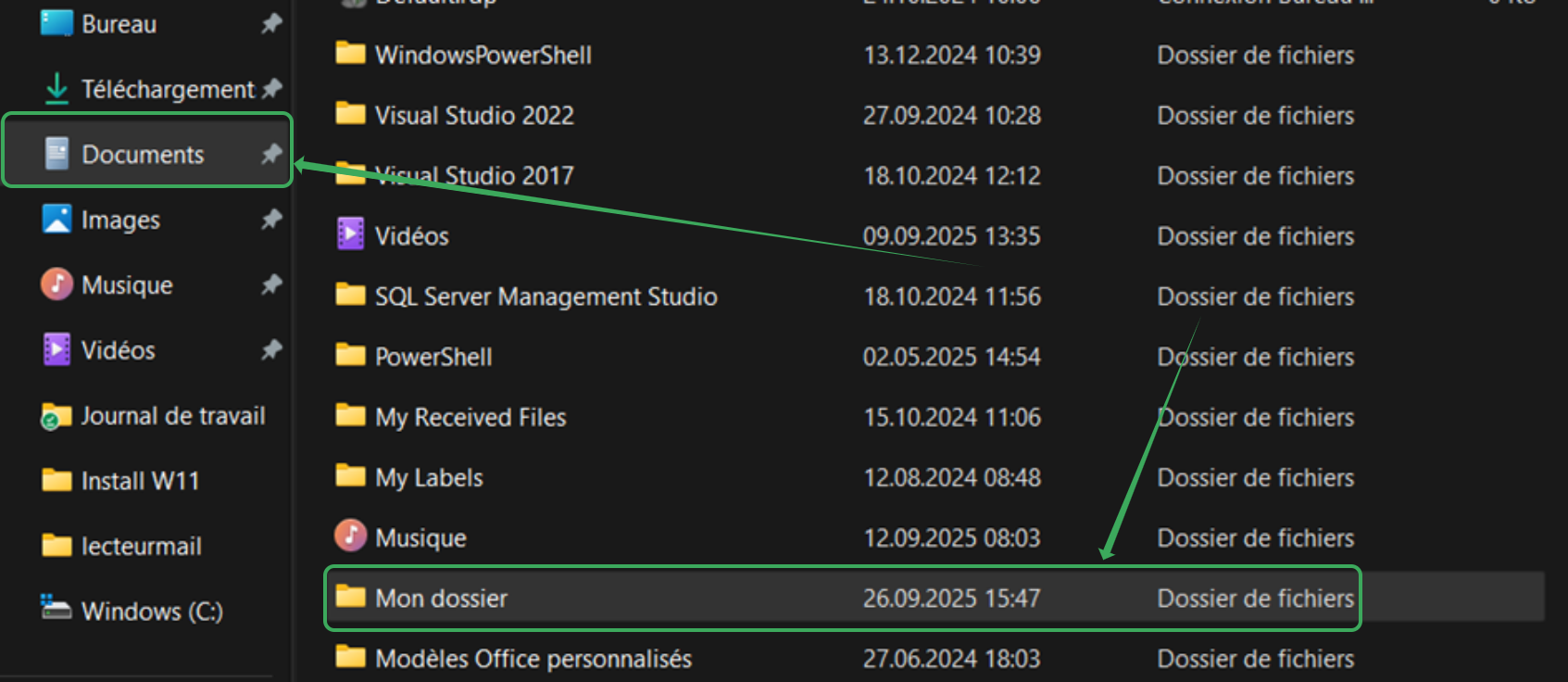Image resolution: width=1568 pixels, height=682 pixels.
Task: Select the PowerShell folder
Action: coord(935,356)
